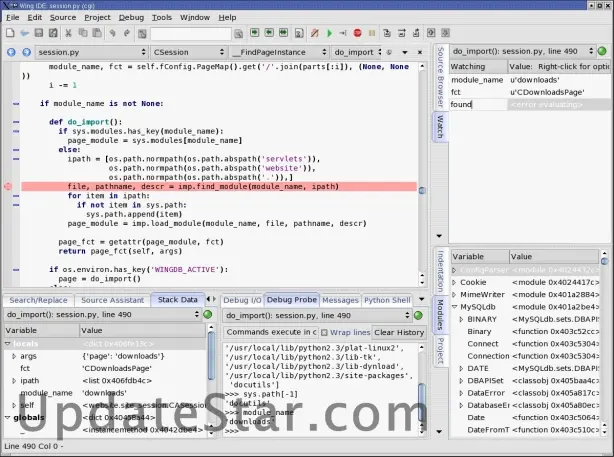Switch to the Search/Replace tab
The image size is (614, 457).
point(38,300)
